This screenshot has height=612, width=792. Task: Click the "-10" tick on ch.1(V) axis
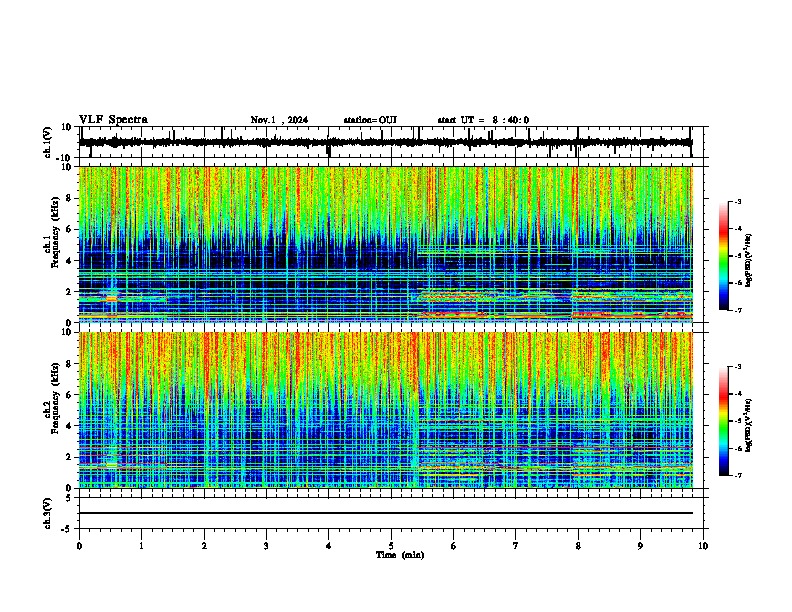point(65,158)
